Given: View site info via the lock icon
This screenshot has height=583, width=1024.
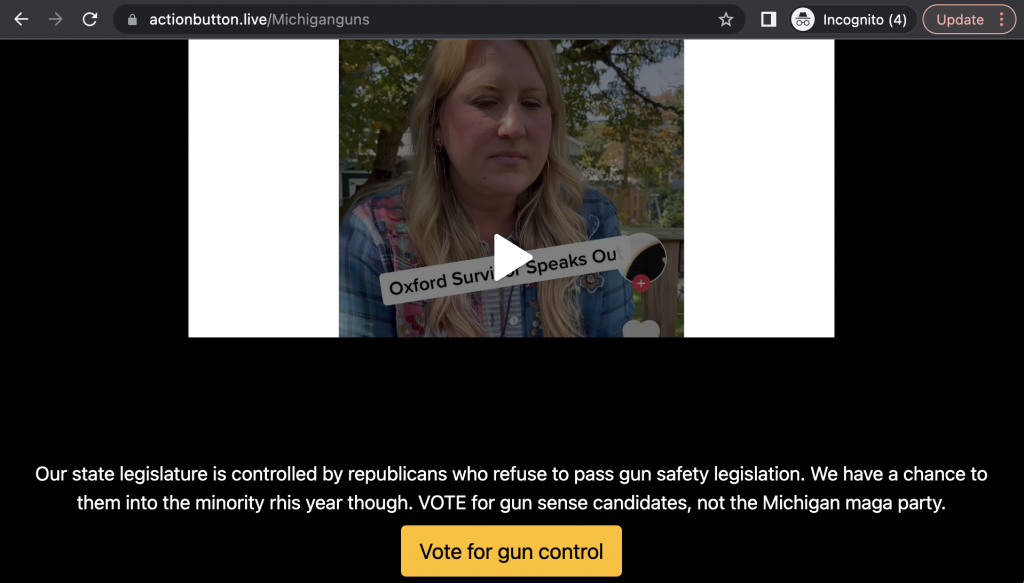Looking at the screenshot, I should tap(133, 20).
